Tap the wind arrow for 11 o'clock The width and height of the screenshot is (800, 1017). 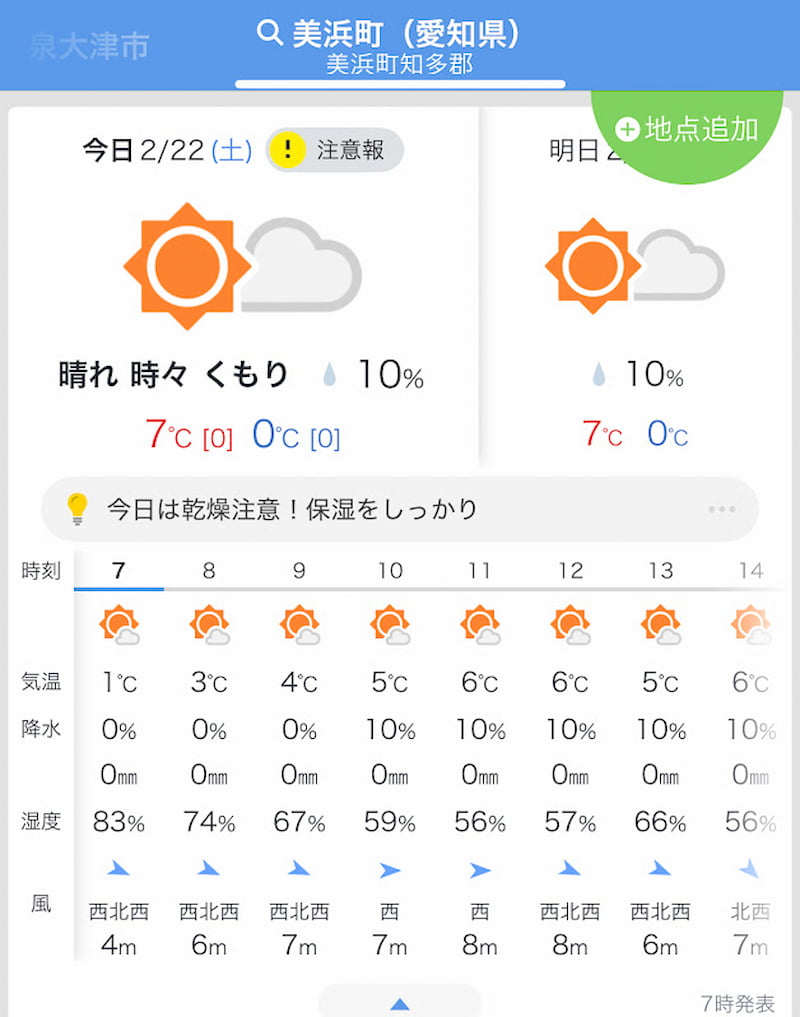tap(480, 870)
